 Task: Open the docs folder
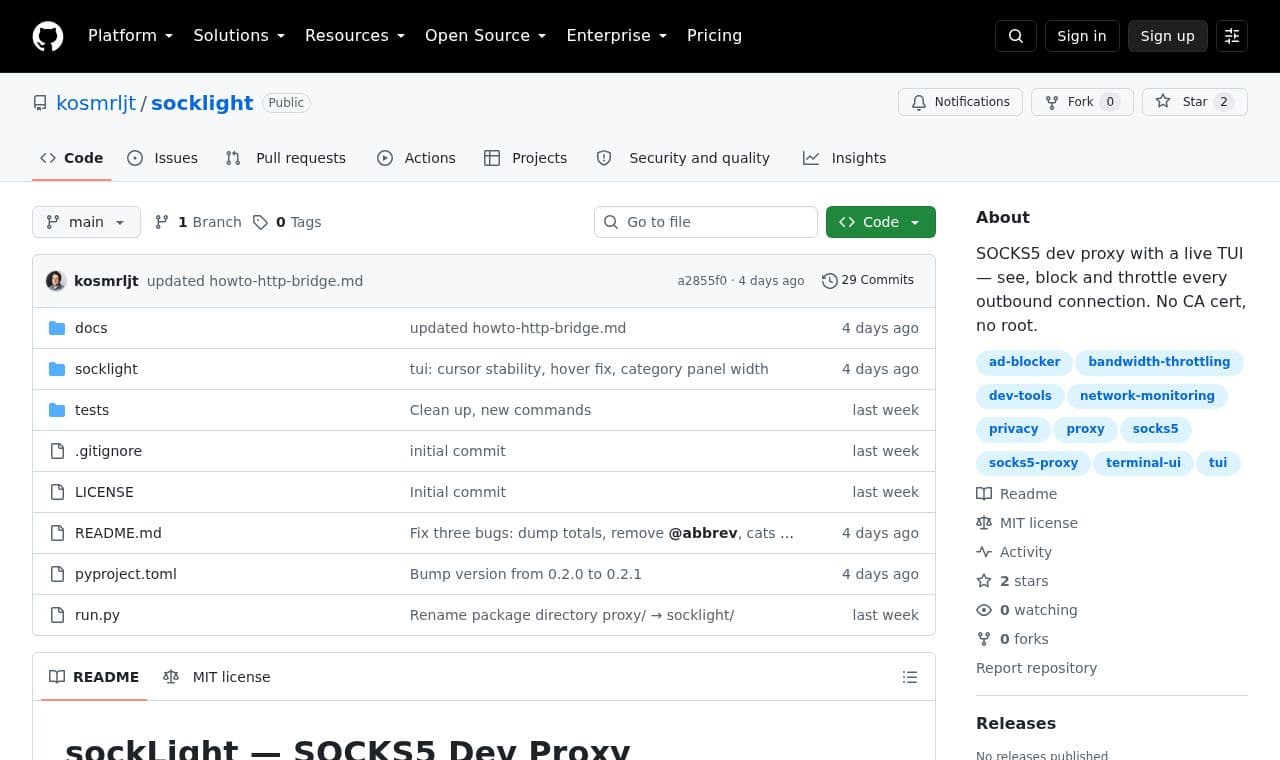click(x=91, y=328)
